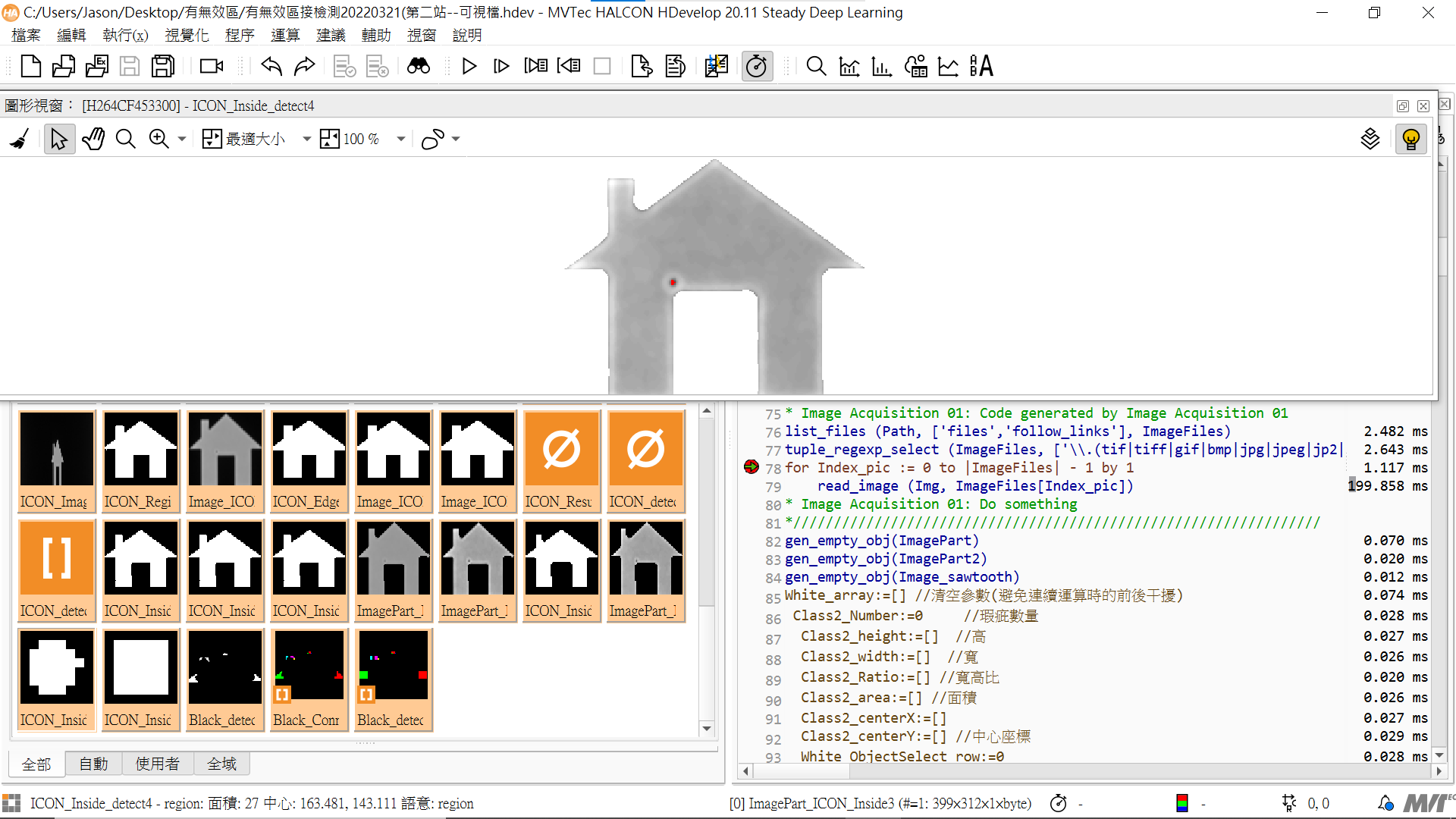Open the assistants camera acquisition icon

pyautogui.click(x=210, y=66)
